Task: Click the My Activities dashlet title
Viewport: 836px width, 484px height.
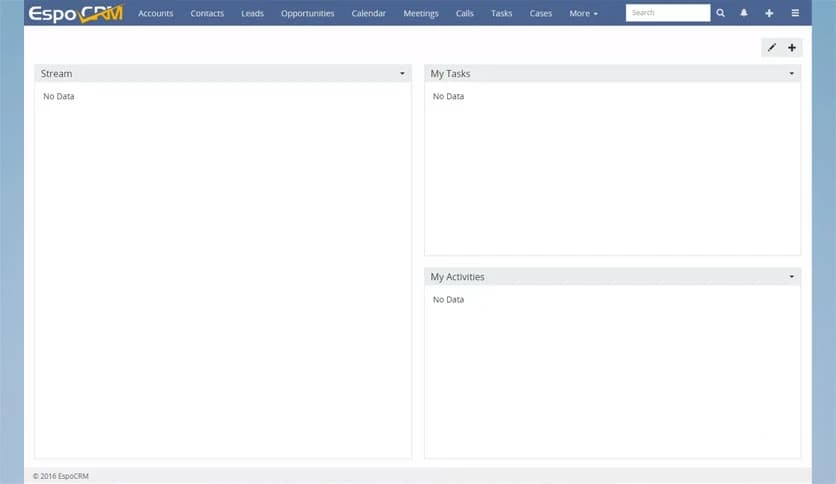Action: coord(457,277)
